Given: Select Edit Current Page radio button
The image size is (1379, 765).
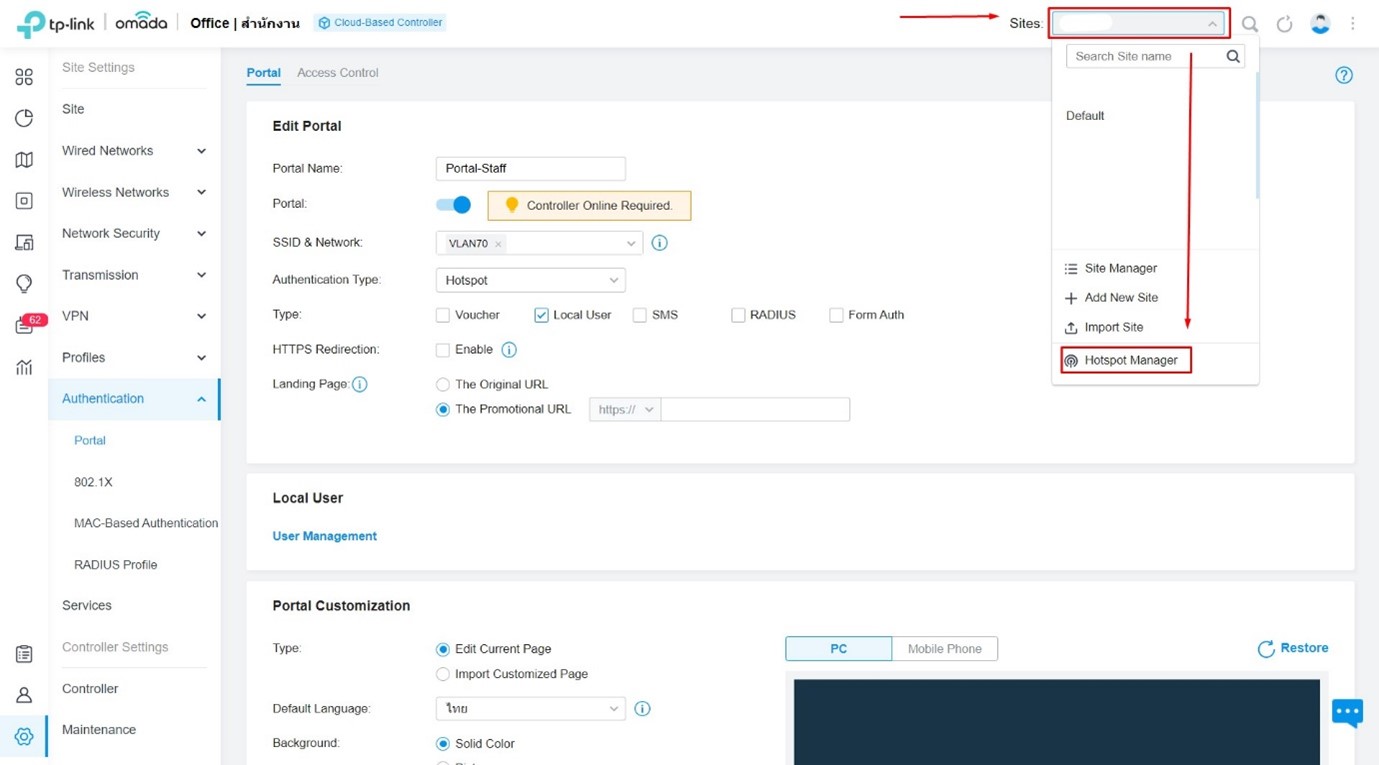Looking at the screenshot, I should pos(443,650).
